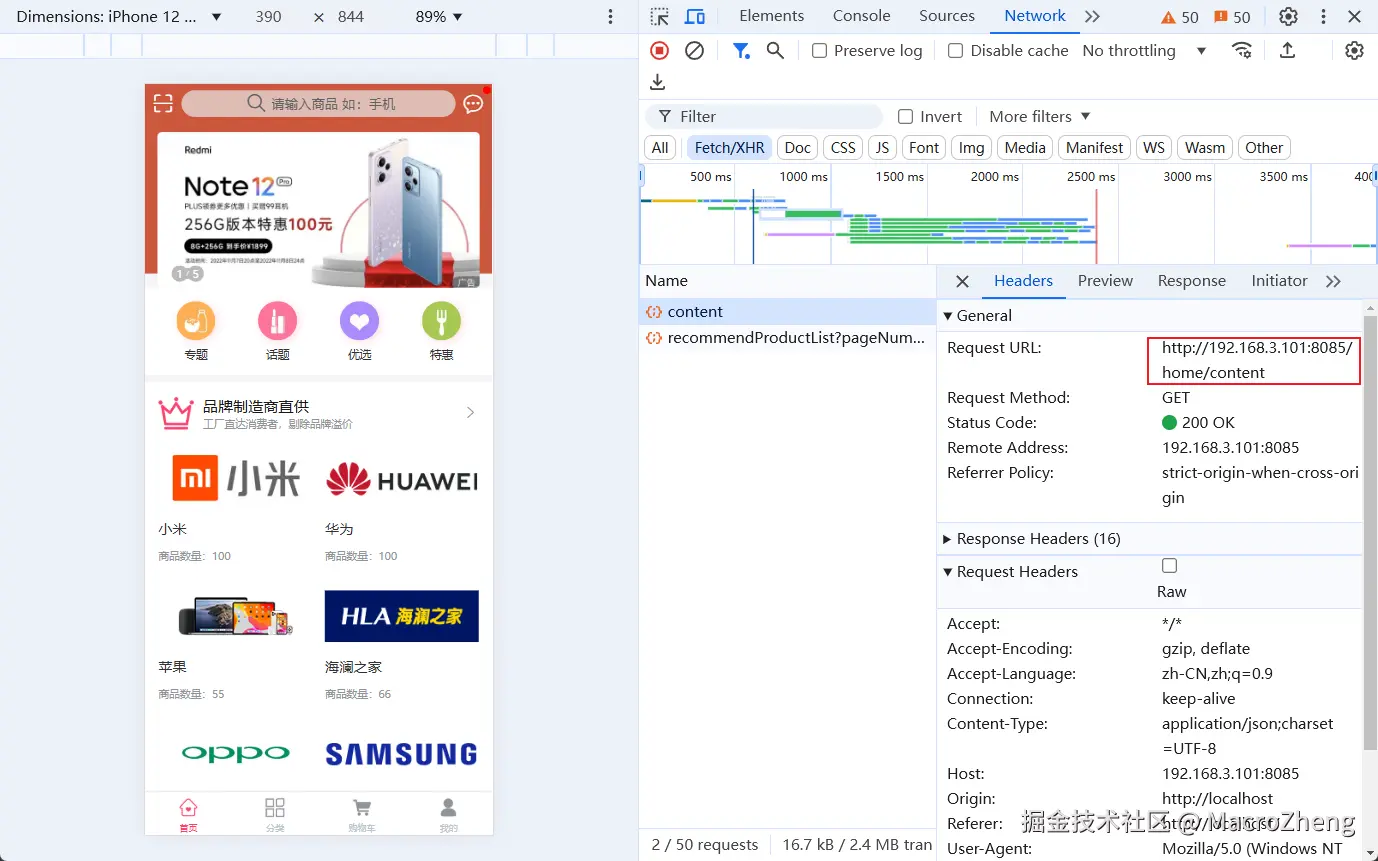Enable the Preserve log checkbox

[x=819, y=51]
